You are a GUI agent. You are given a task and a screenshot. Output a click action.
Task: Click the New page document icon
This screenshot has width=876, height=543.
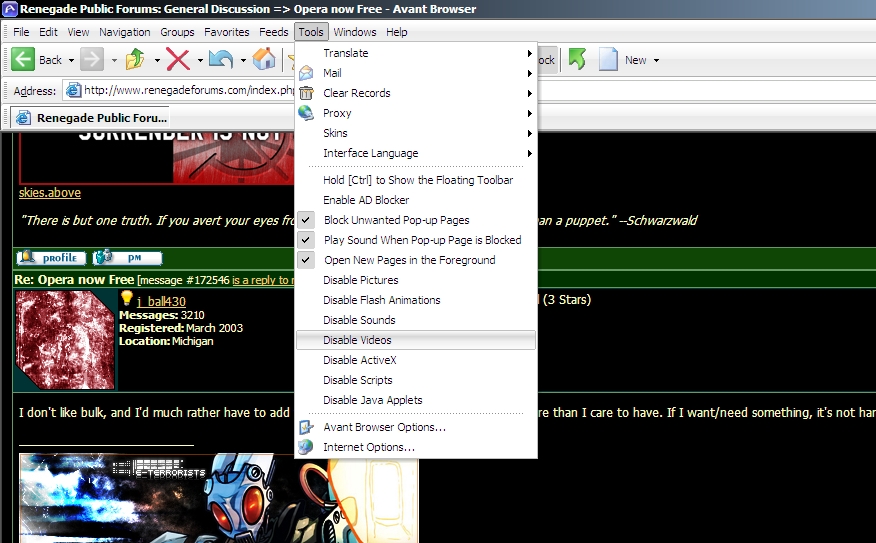click(608, 60)
